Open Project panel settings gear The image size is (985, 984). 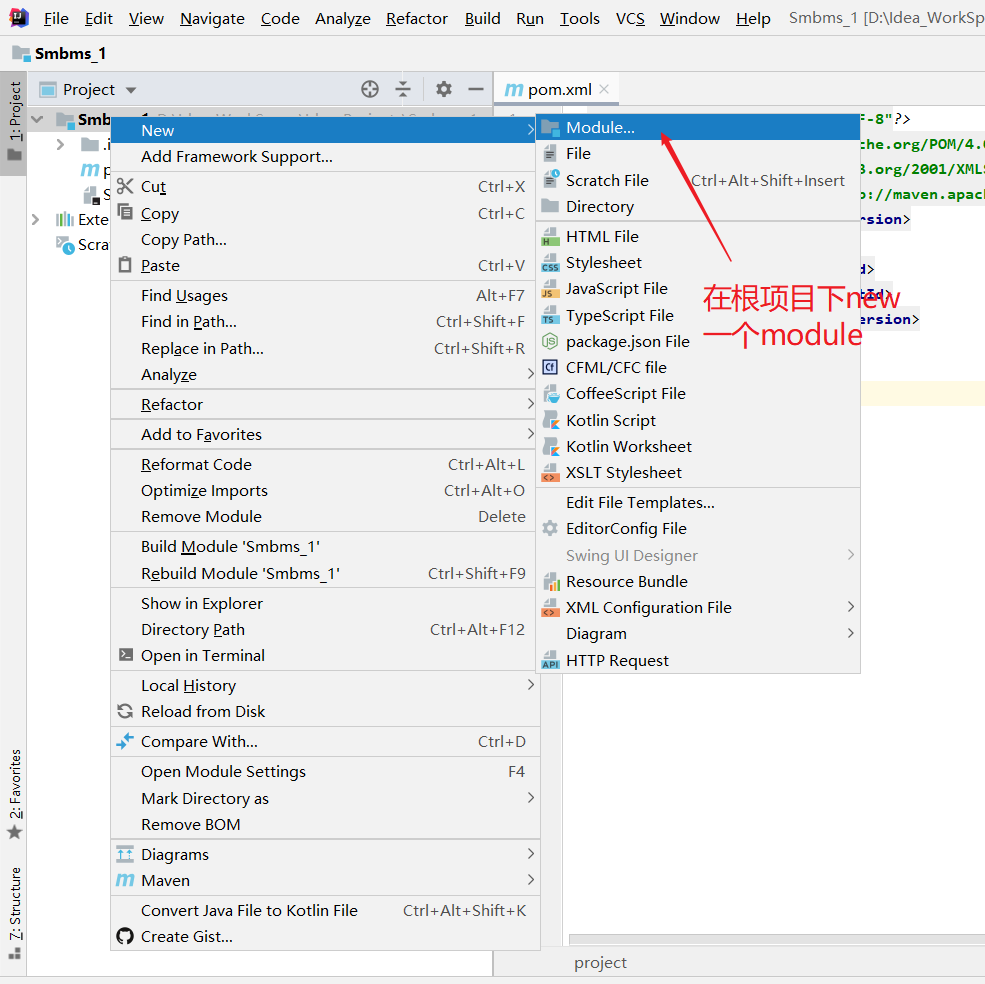click(444, 89)
